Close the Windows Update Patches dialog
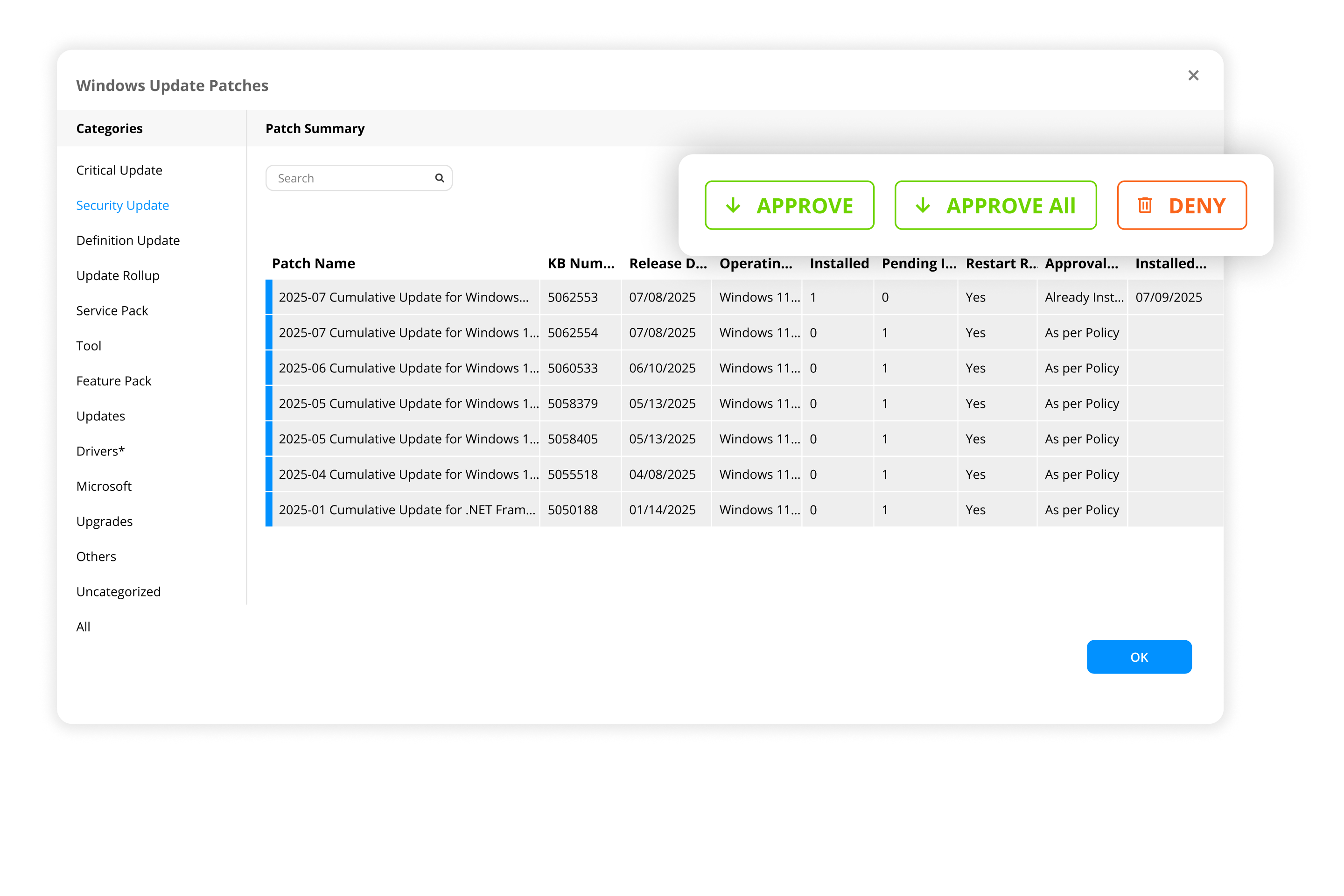 pyautogui.click(x=1193, y=76)
